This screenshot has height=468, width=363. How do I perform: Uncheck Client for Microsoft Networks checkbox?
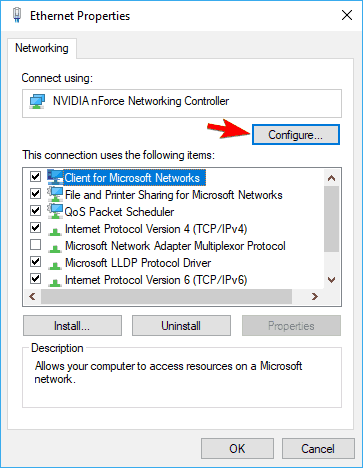[35, 176]
